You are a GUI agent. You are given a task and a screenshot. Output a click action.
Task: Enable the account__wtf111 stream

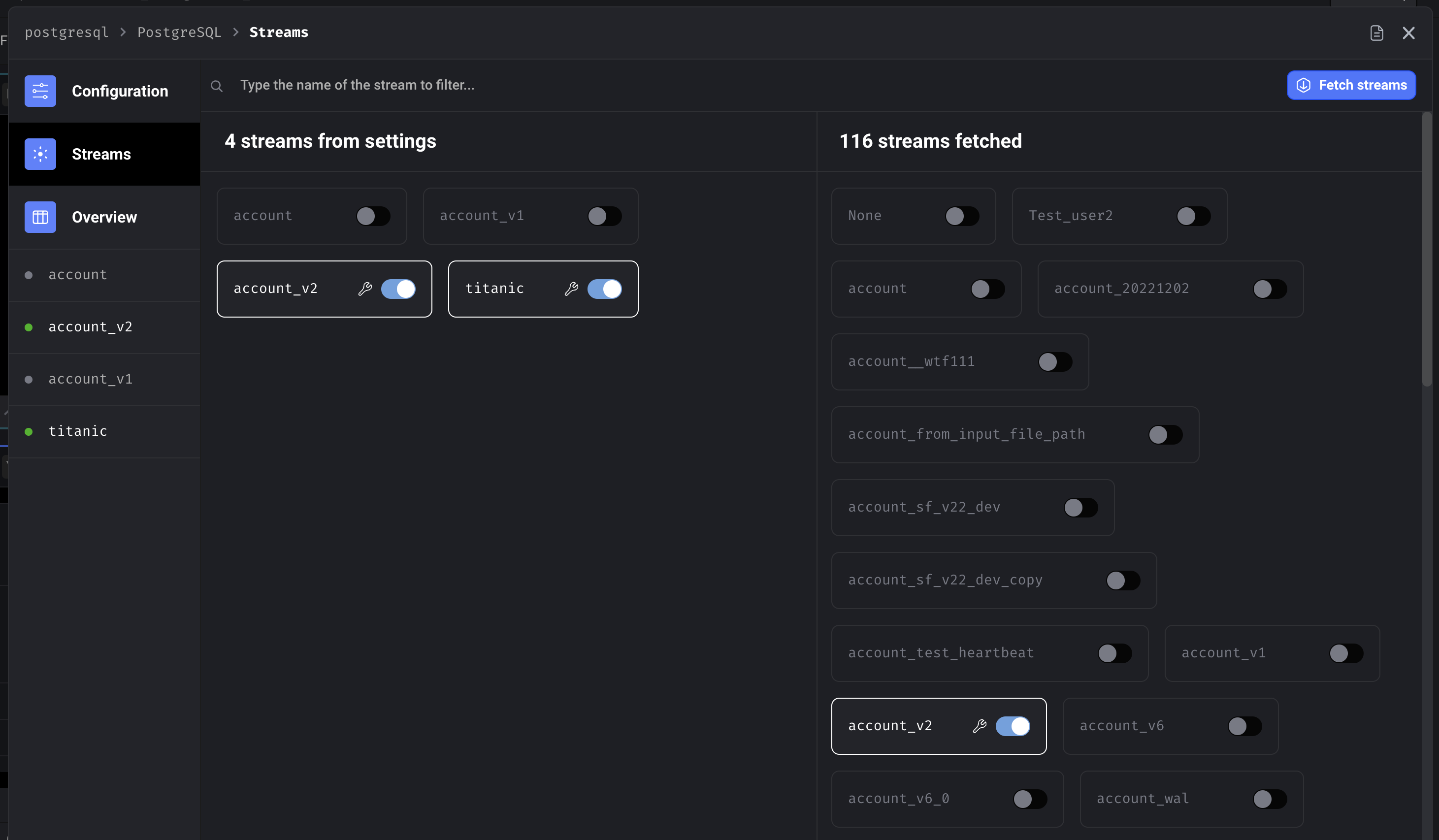click(1055, 361)
